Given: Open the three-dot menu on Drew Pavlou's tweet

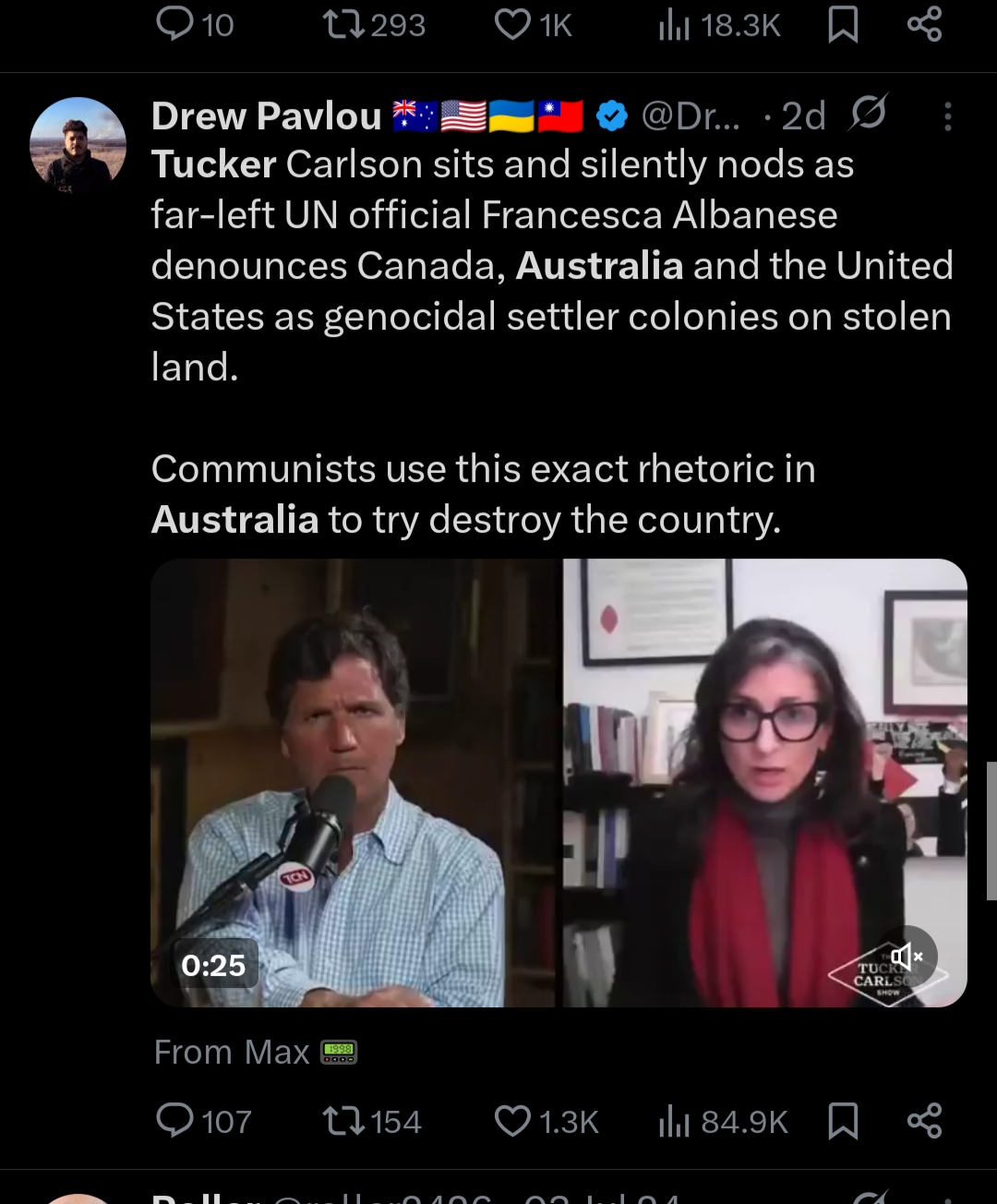Looking at the screenshot, I should (x=947, y=116).
